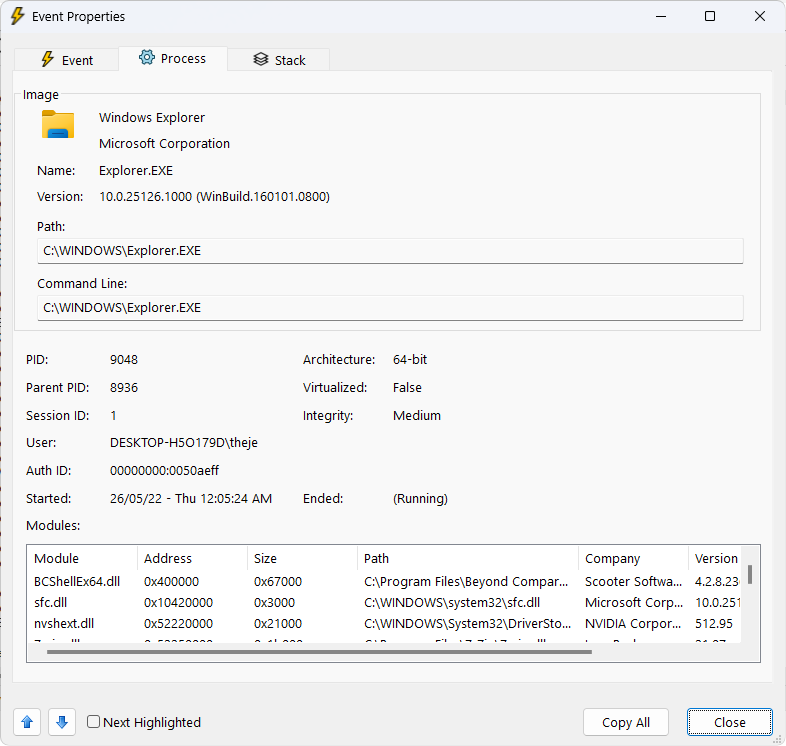
Task: Click inside the Path text field
Action: coord(390,251)
